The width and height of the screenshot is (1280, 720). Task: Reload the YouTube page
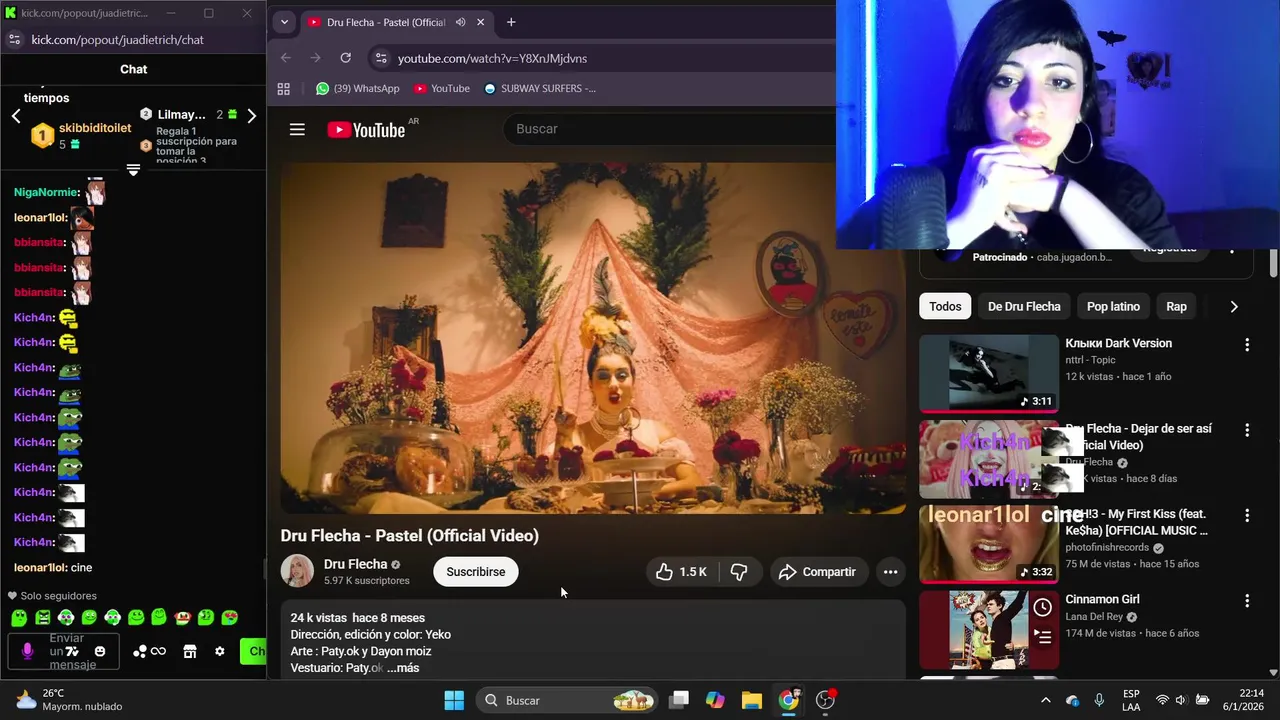click(345, 58)
